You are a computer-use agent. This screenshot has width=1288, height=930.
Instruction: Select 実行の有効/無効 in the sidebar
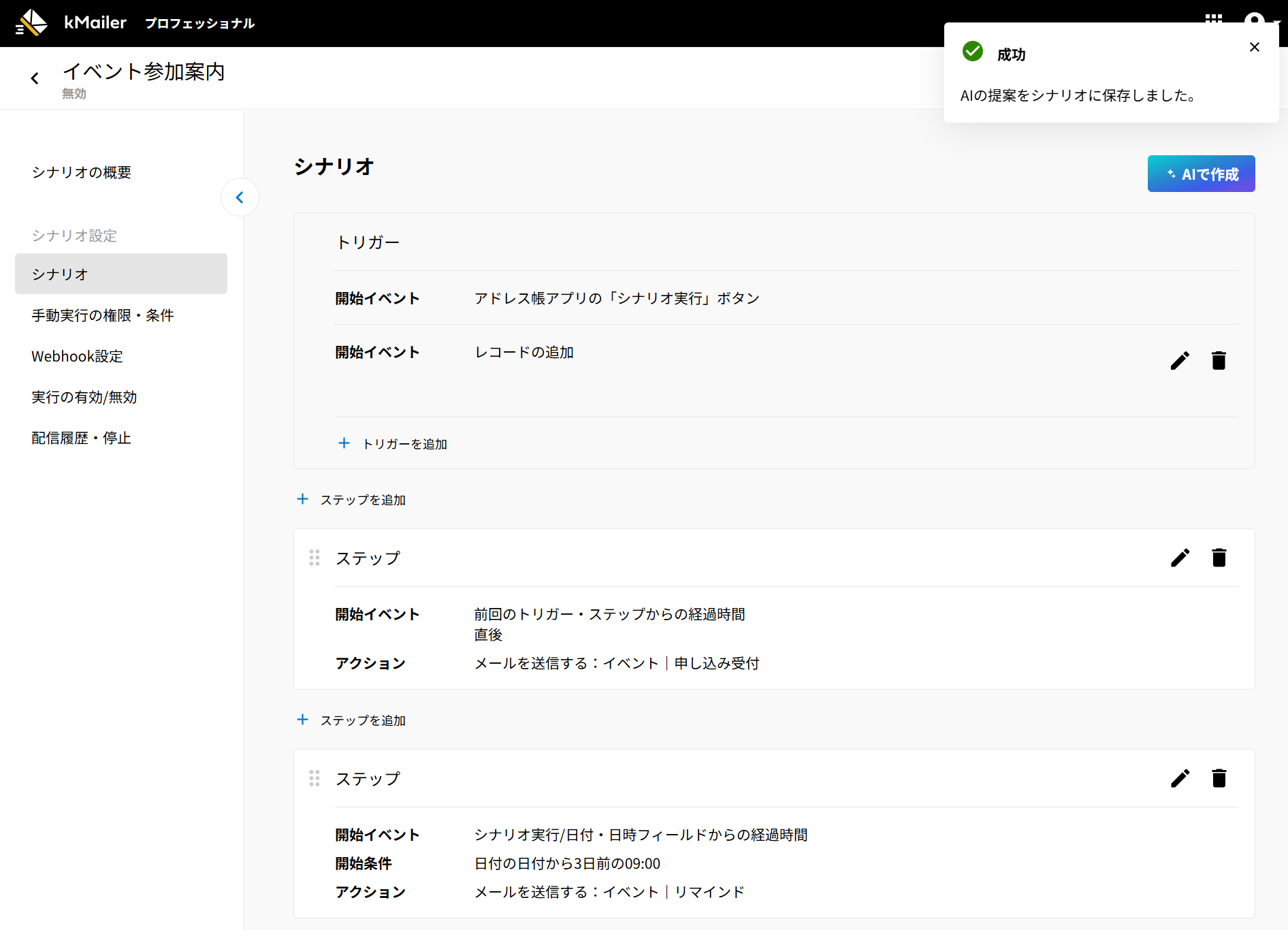click(x=84, y=397)
